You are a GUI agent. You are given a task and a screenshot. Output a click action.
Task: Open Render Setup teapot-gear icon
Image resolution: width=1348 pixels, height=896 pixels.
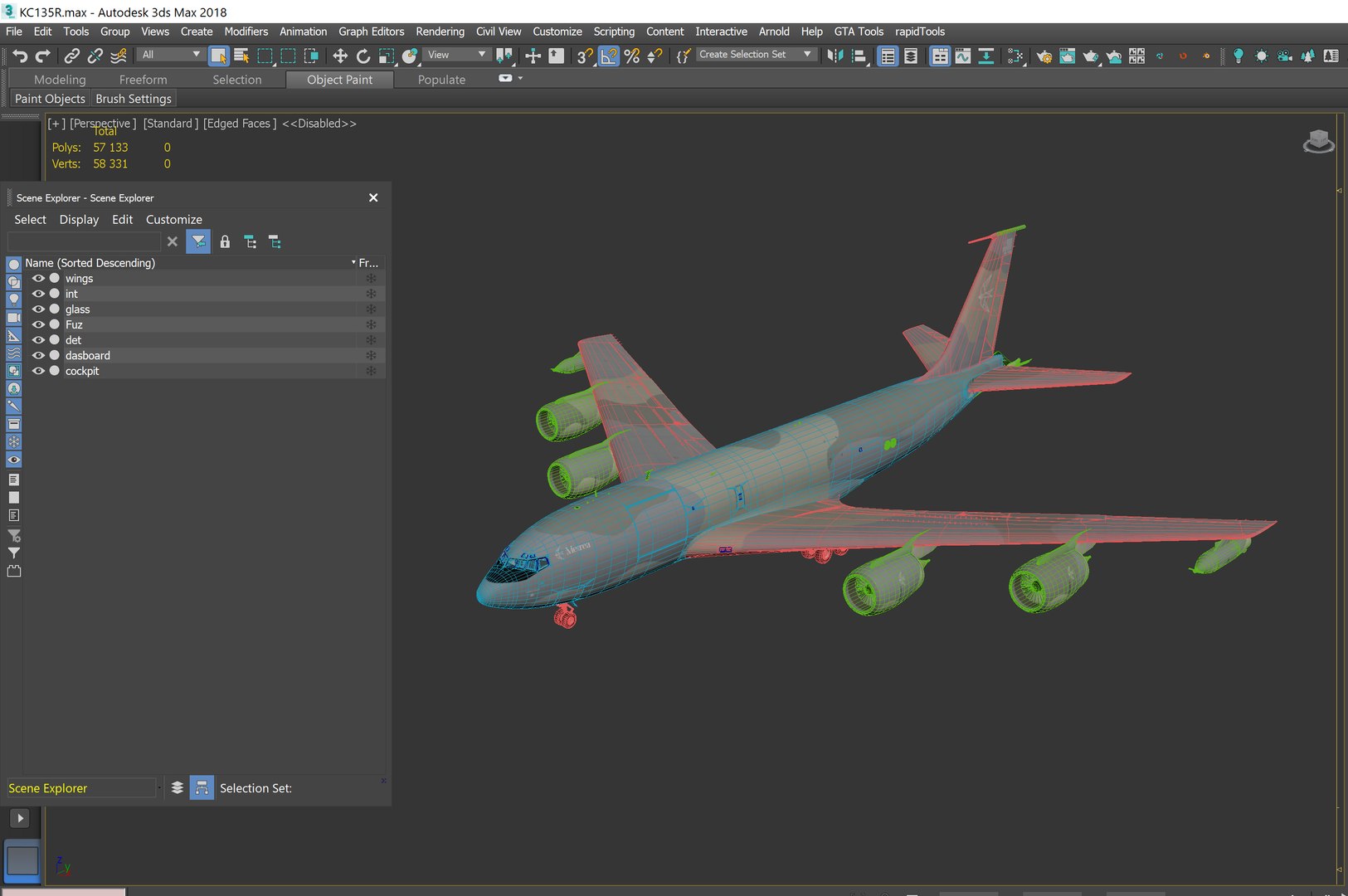pos(1044,56)
